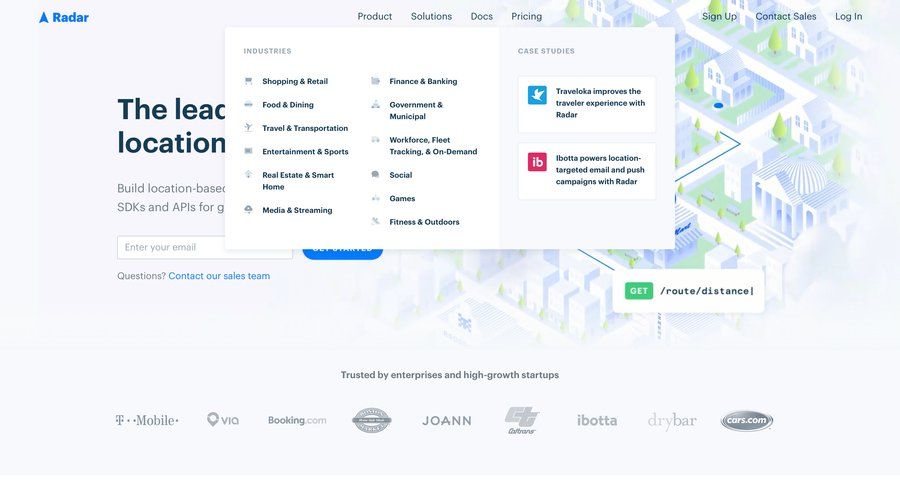This screenshot has width=900, height=484.
Task: Click the Ibotta 'ib' logo icon
Action: click(x=537, y=162)
